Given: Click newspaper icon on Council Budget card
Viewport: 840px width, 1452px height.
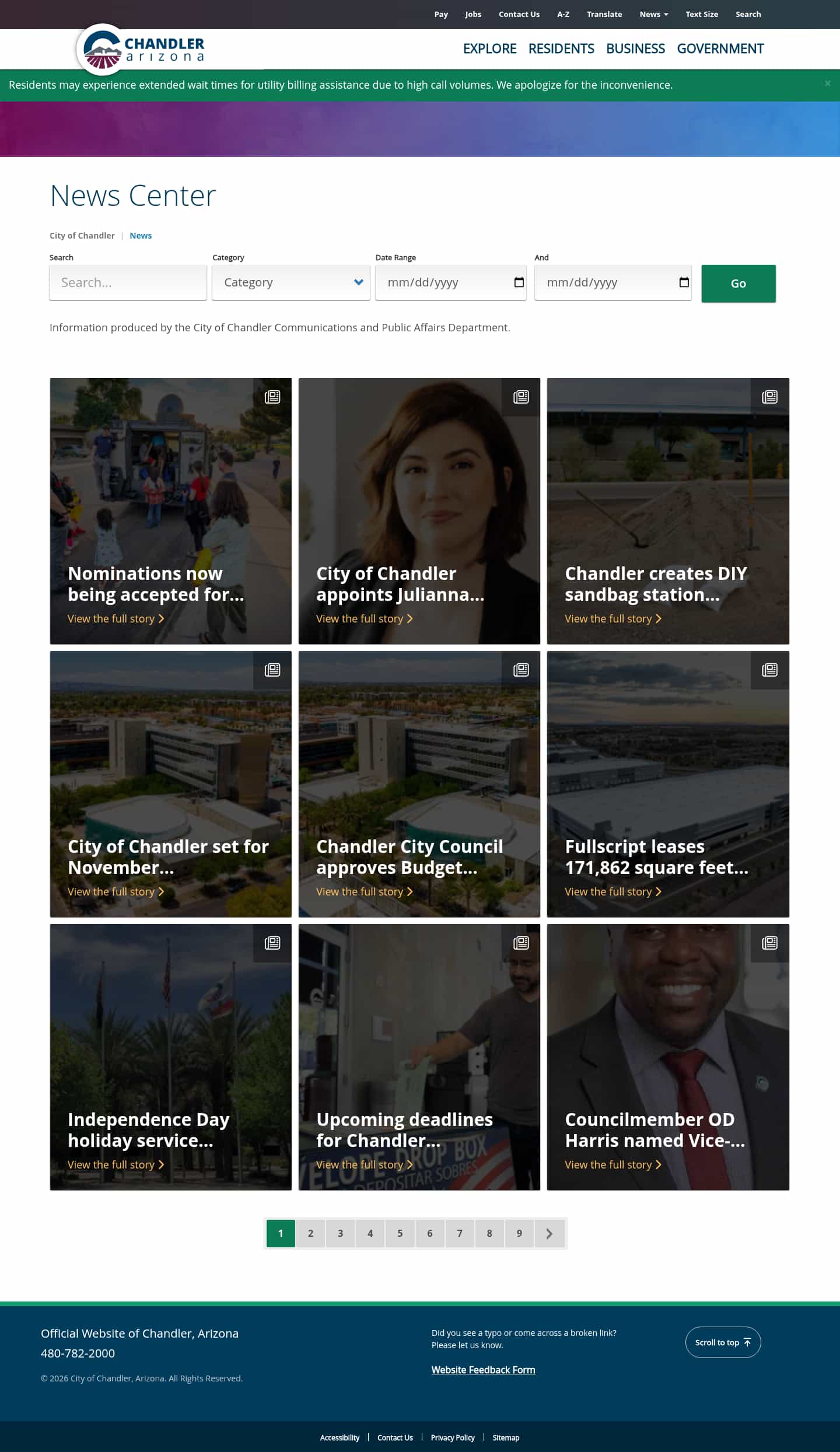Looking at the screenshot, I should point(521,670).
